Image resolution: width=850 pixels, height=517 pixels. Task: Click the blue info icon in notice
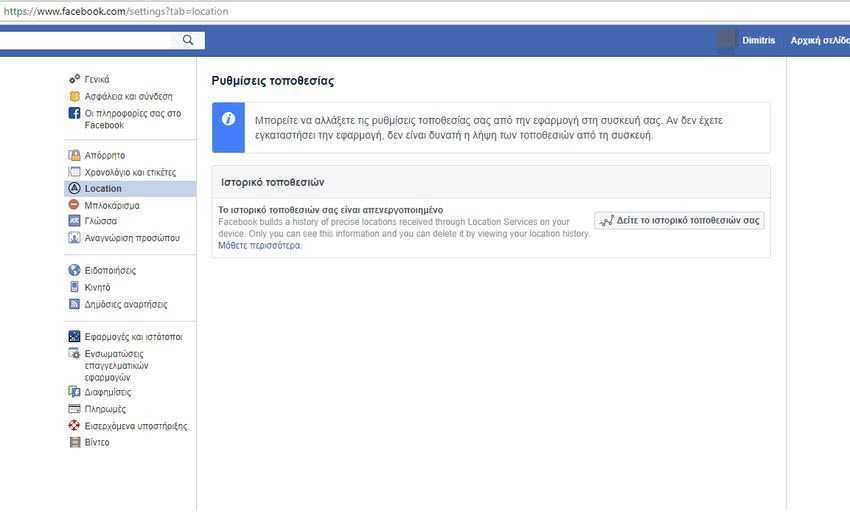tap(228, 119)
